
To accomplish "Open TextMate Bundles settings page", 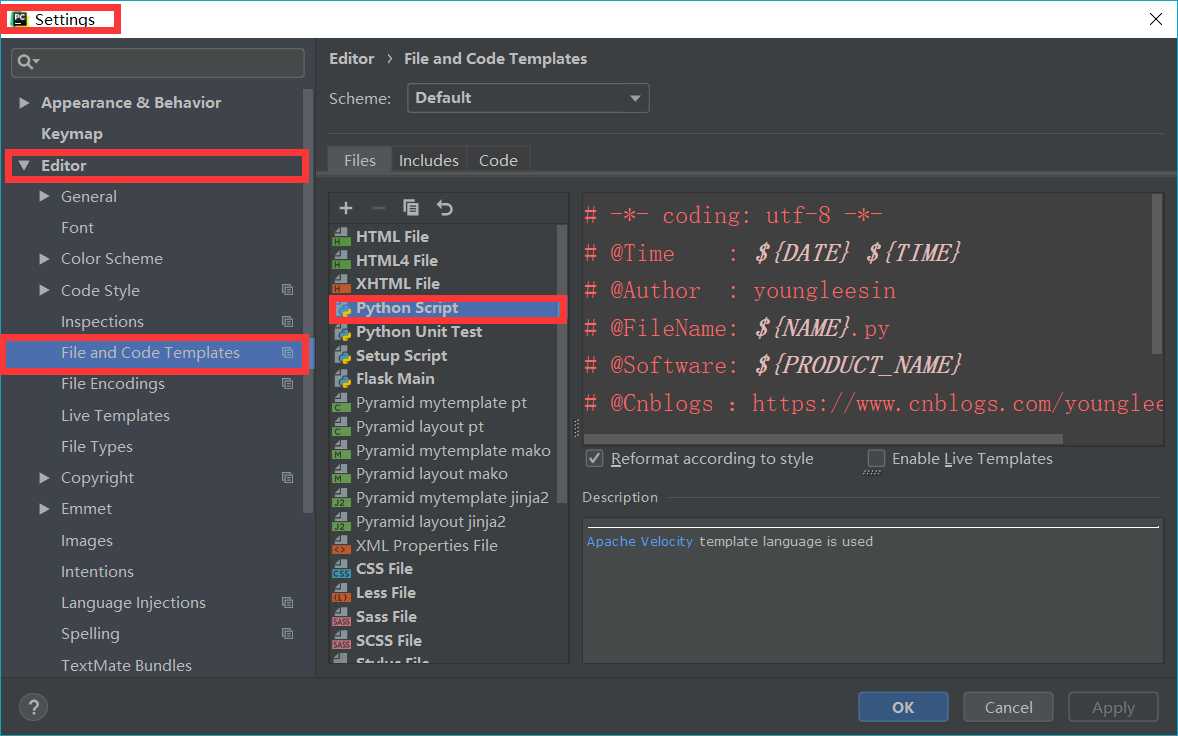I will tap(126, 665).
